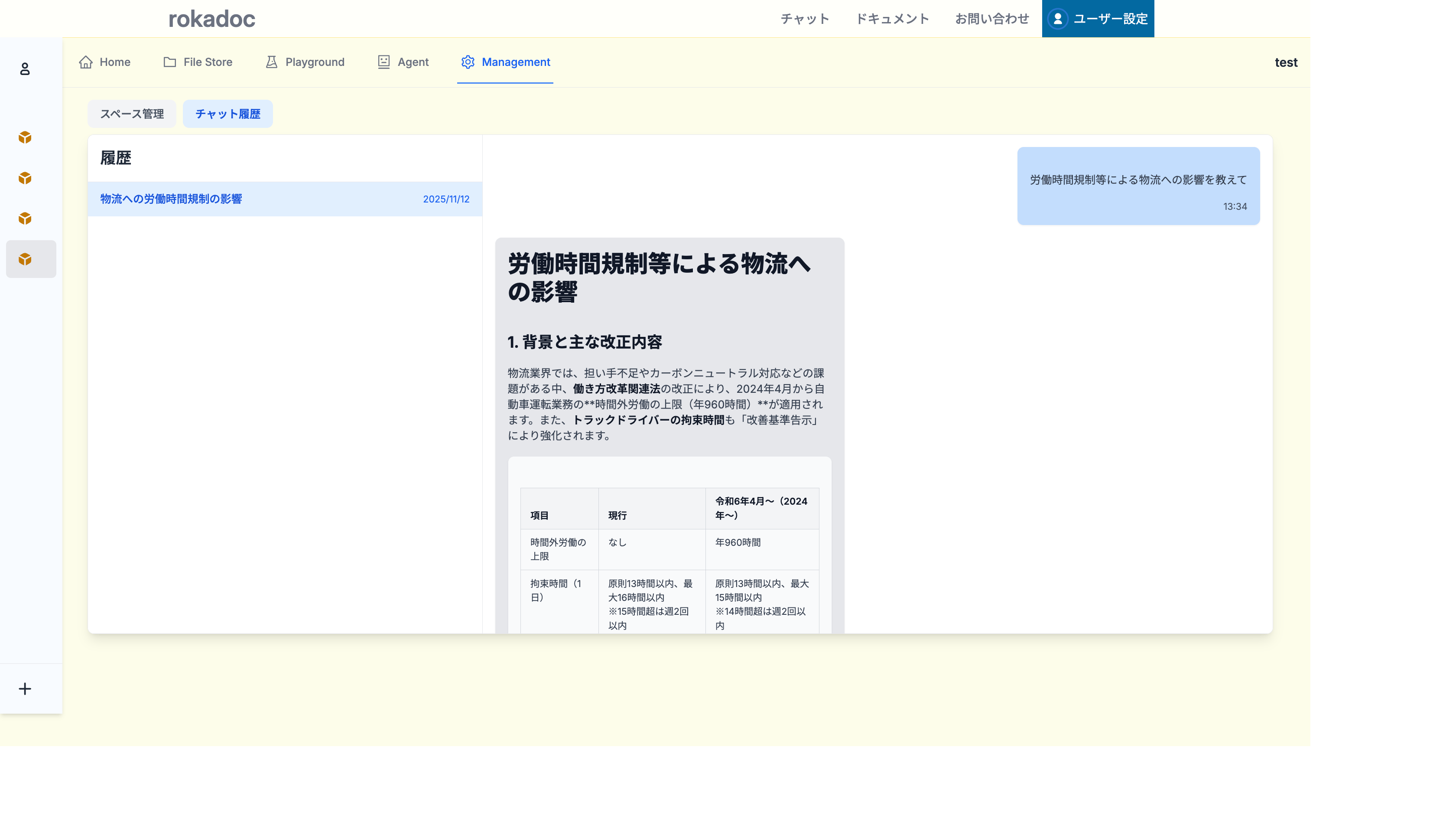Open the highlighted fourth cube space
Viewport: 1456px width, 829px height.
24,259
